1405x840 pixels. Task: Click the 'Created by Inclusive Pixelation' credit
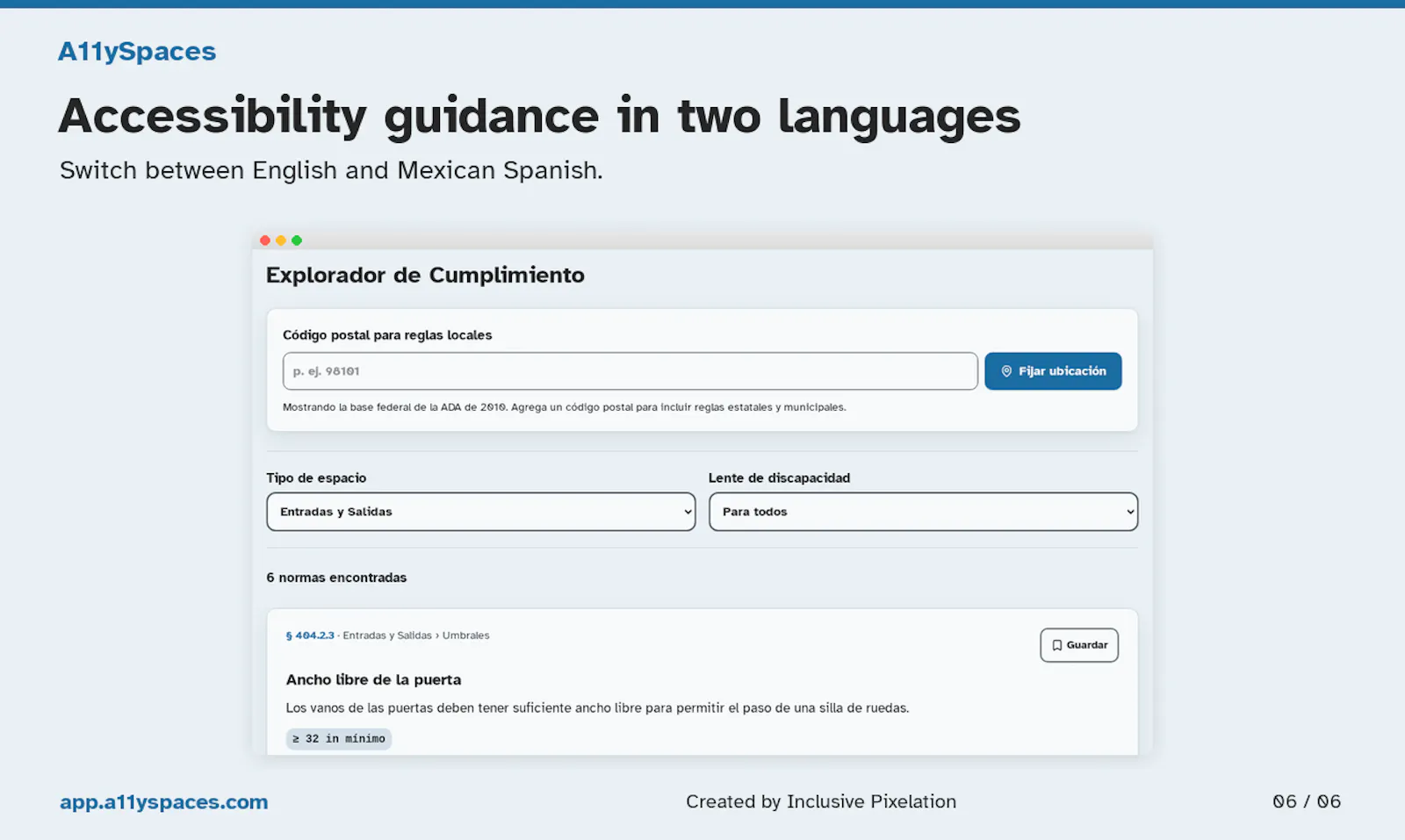[821, 801]
